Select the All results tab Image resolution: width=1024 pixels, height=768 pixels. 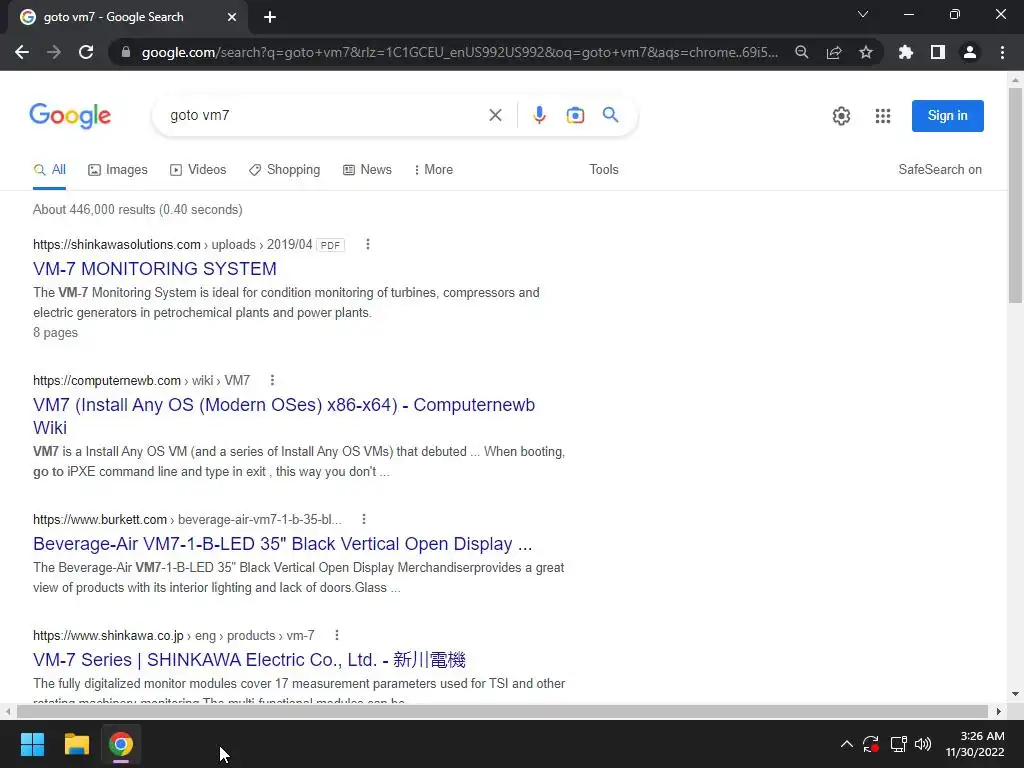tap(50, 170)
